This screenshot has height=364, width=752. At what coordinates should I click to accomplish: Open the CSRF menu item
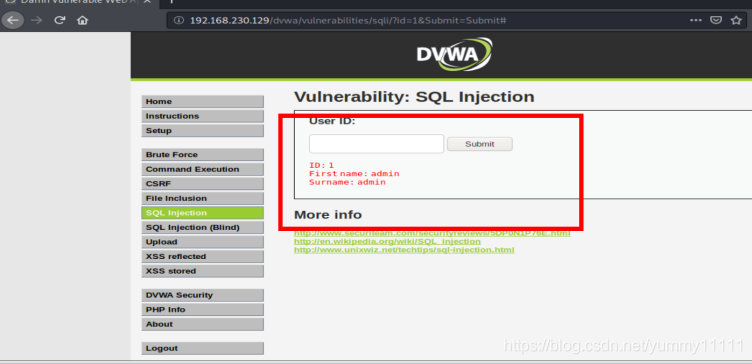click(x=202, y=184)
